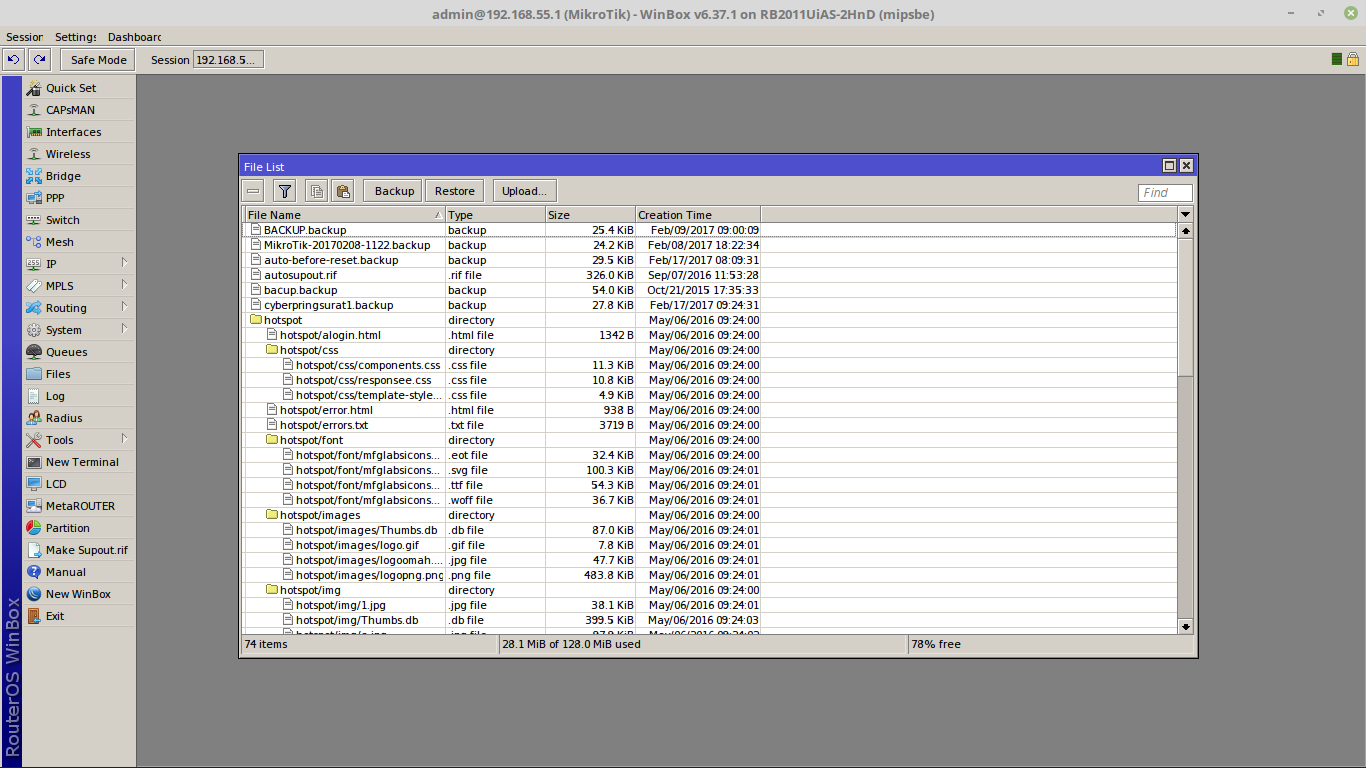Click the Restore button
The width and height of the screenshot is (1366, 768).
point(455,191)
